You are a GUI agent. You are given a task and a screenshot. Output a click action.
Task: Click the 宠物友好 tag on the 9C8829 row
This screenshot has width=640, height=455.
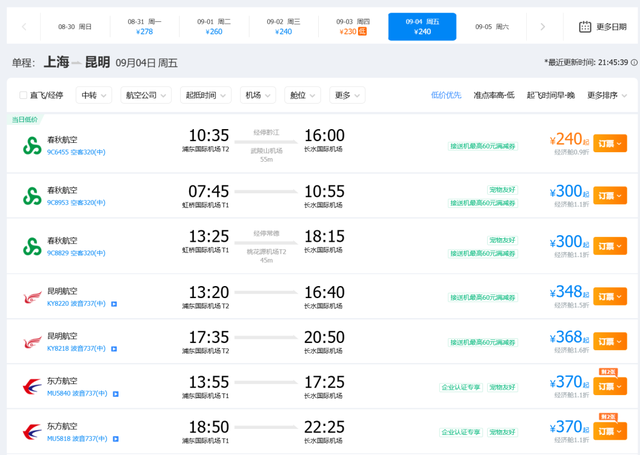coord(502,240)
